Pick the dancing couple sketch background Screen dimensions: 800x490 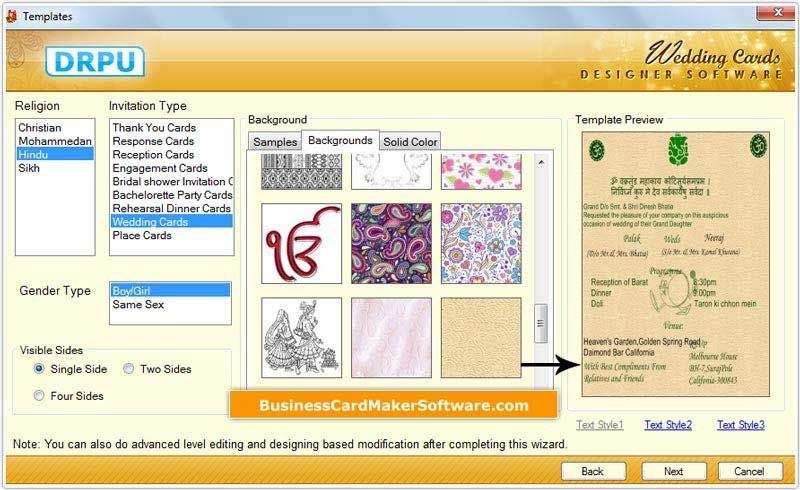302,338
